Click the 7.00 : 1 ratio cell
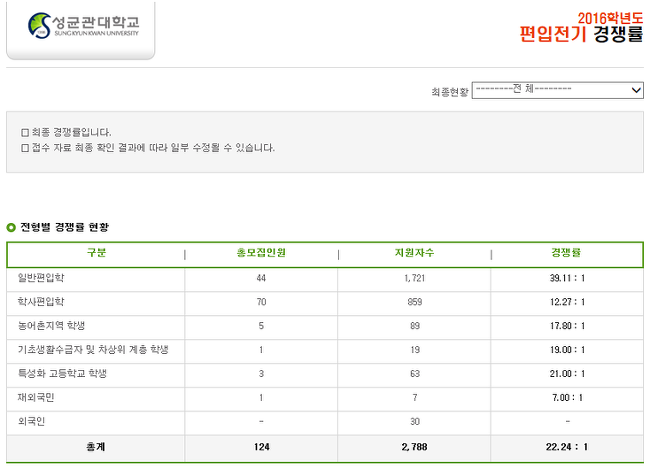650x469 pixels. 567,398
